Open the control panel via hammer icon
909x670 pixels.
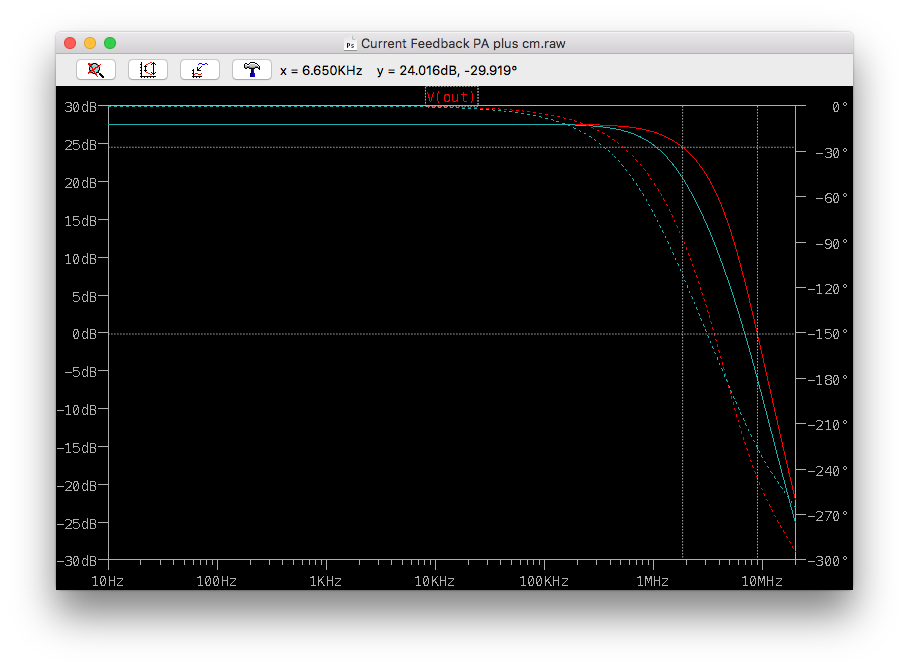[252, 70]
